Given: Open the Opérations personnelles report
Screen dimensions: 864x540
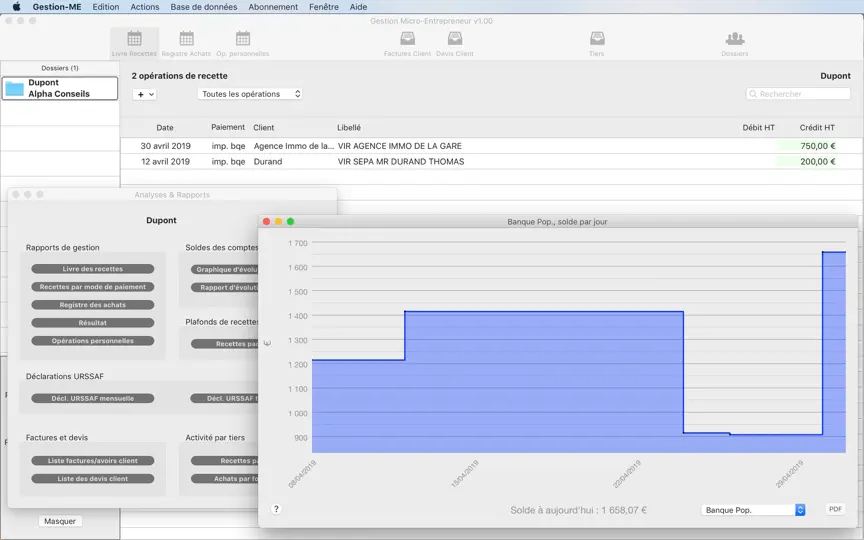Looking at the screenshot, I should click(93, 341).
